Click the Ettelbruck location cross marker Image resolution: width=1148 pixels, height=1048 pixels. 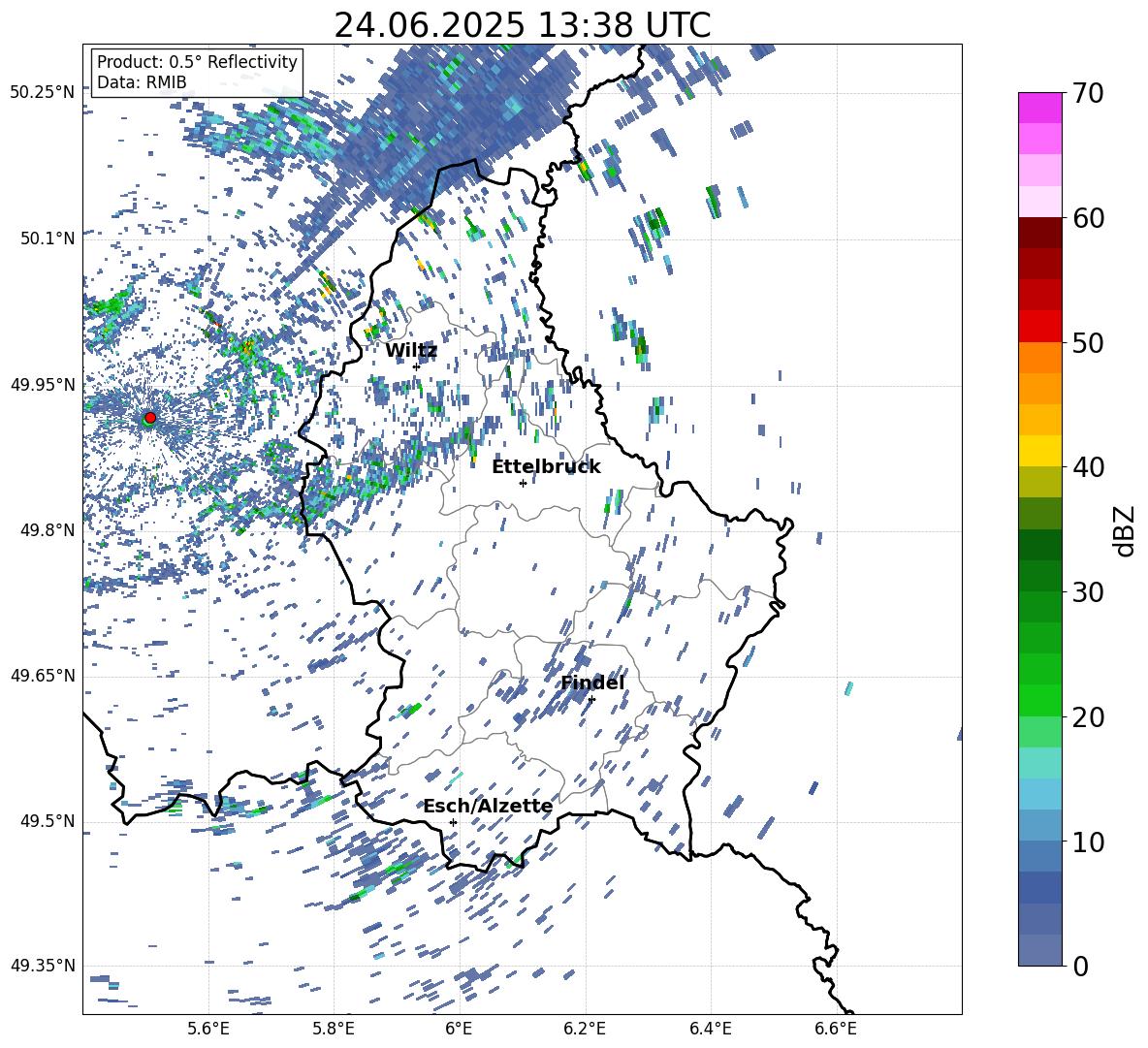tap(523, 483)
